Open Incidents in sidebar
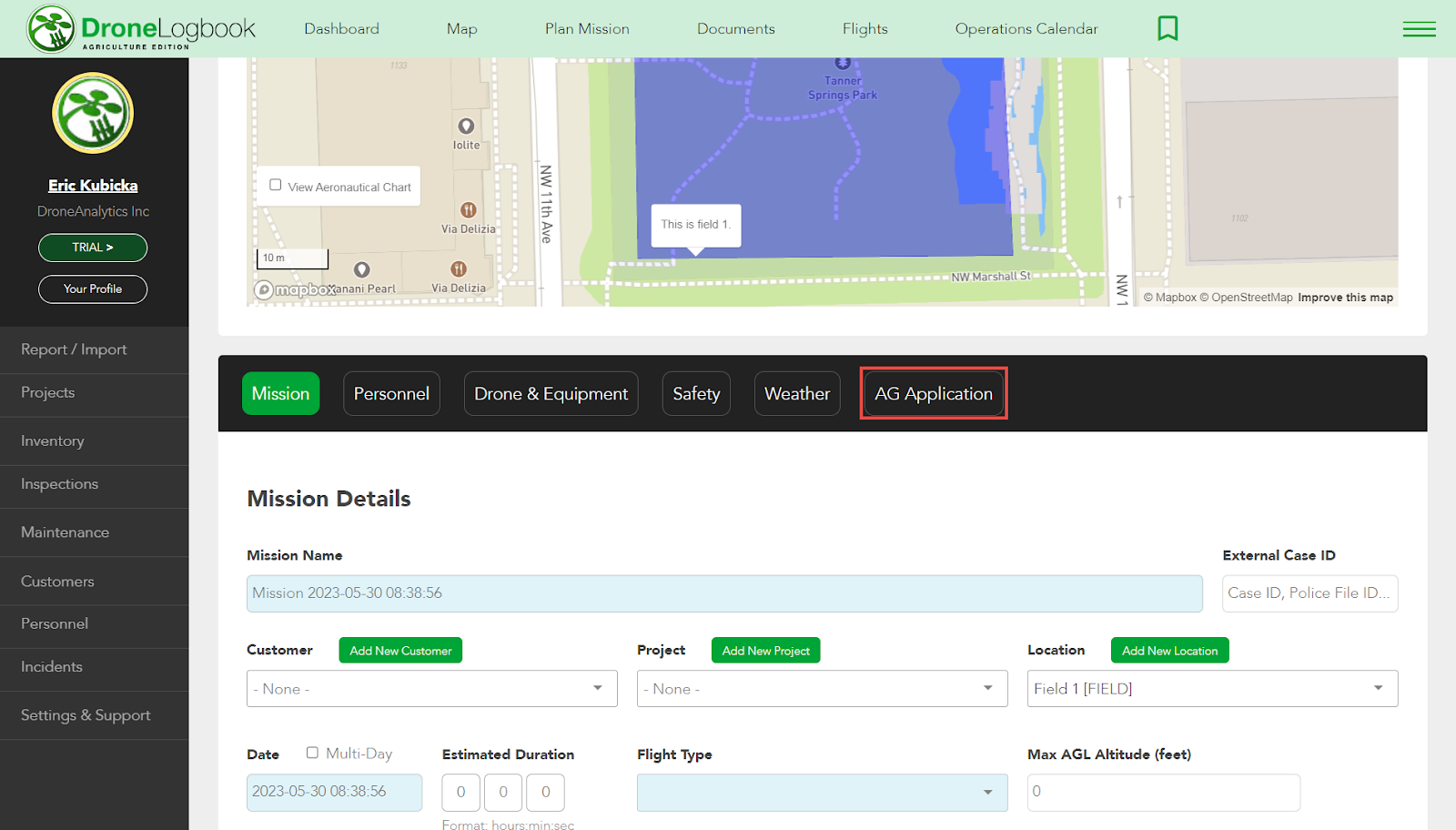Screen dimensions: 1456x830 (x=94, y=667)
